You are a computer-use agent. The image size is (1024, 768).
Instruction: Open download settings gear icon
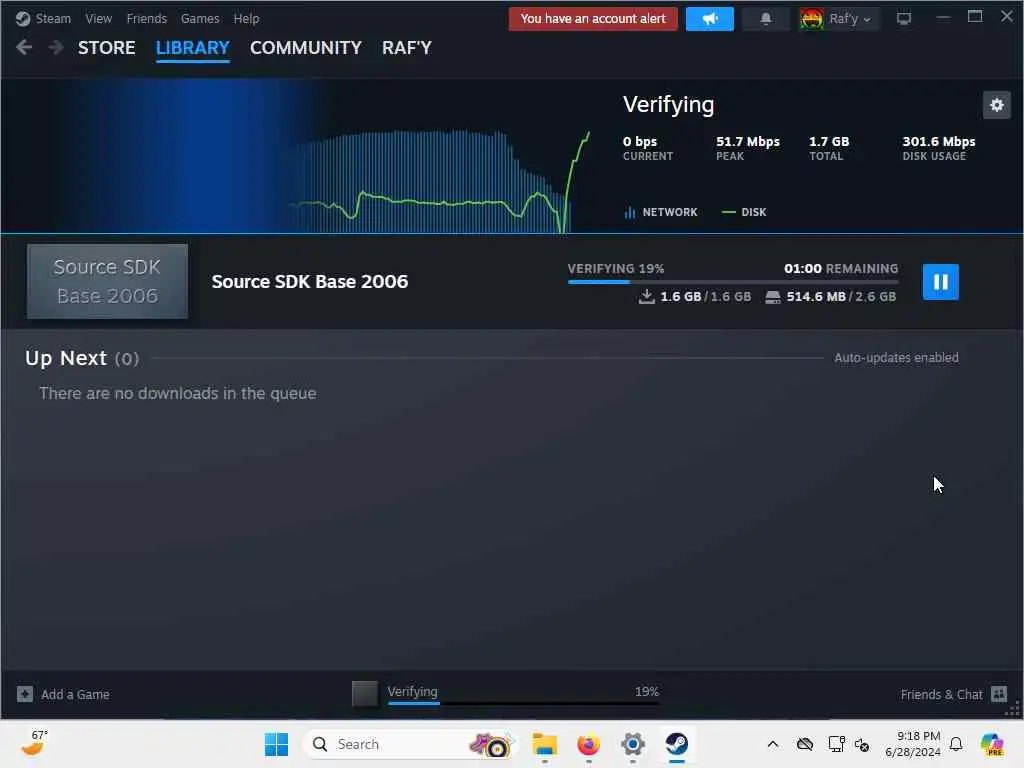click(997, 105)
